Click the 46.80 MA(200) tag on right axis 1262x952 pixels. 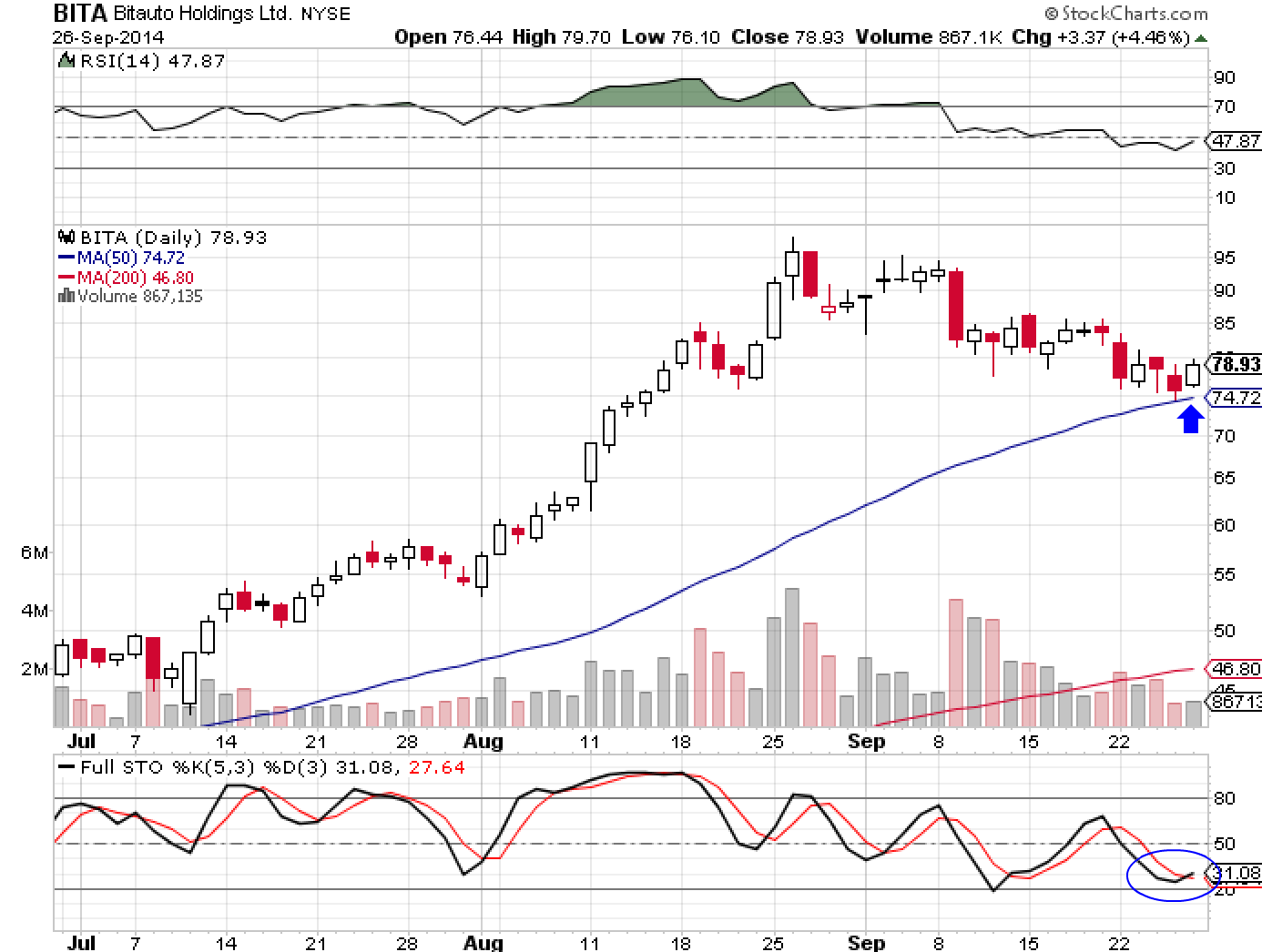coord(1237,669)
